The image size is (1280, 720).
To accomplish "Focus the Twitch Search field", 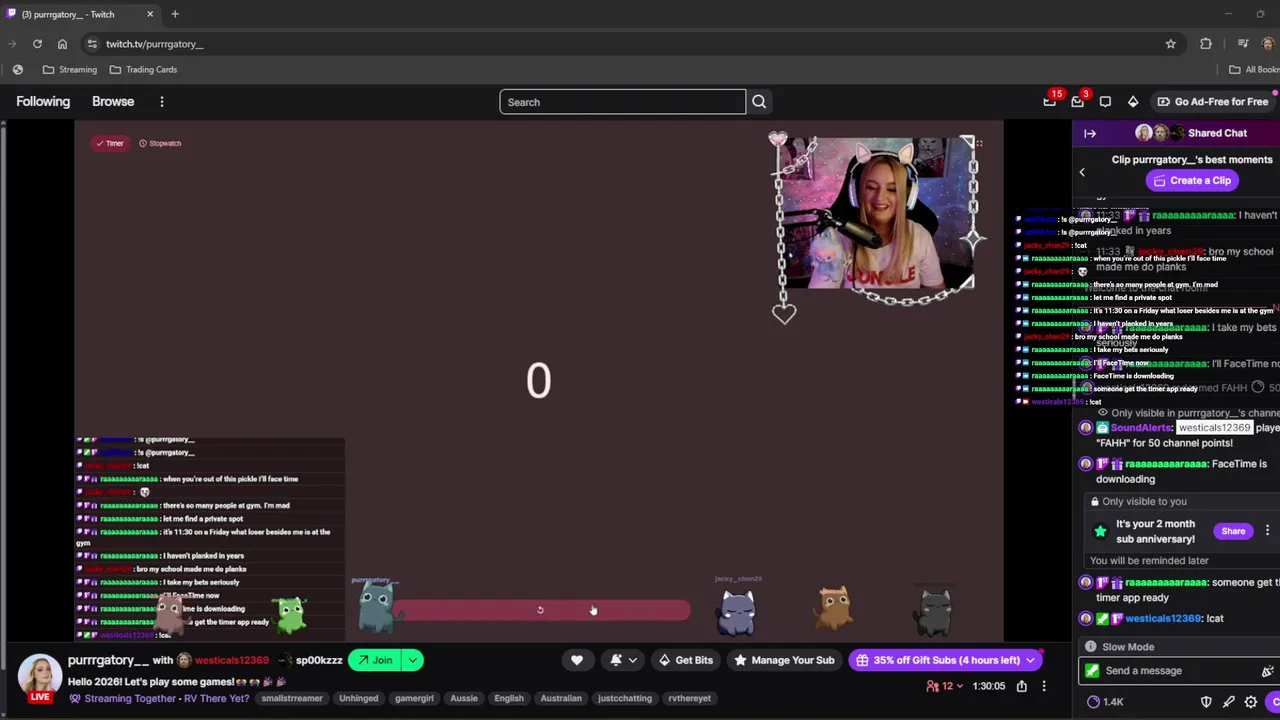I will [622, 102].
